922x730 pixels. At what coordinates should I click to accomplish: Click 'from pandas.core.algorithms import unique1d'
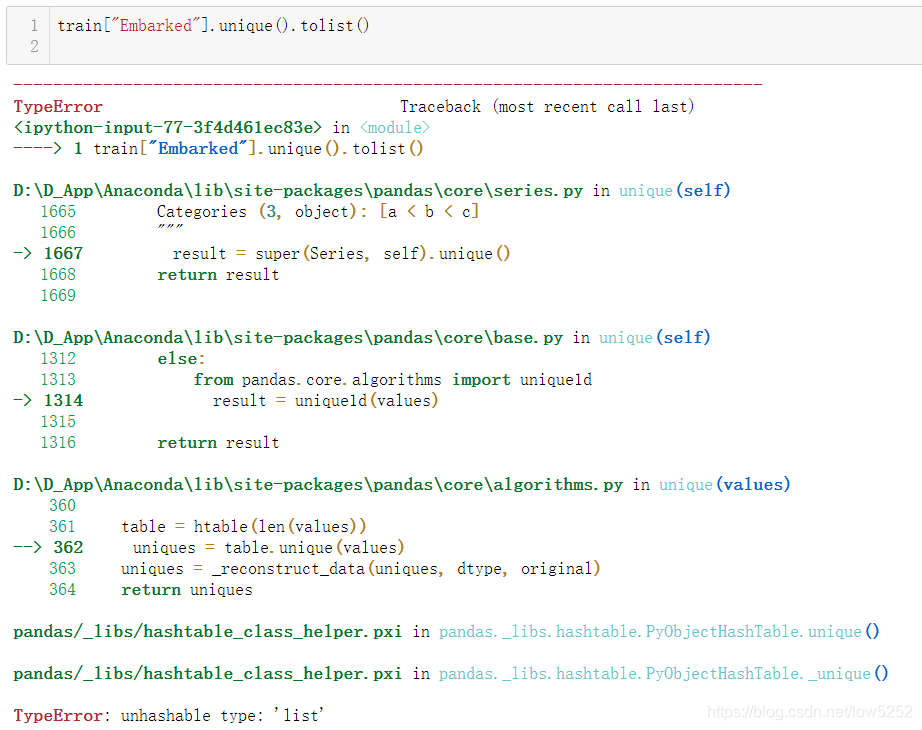[x=392, y=380]
